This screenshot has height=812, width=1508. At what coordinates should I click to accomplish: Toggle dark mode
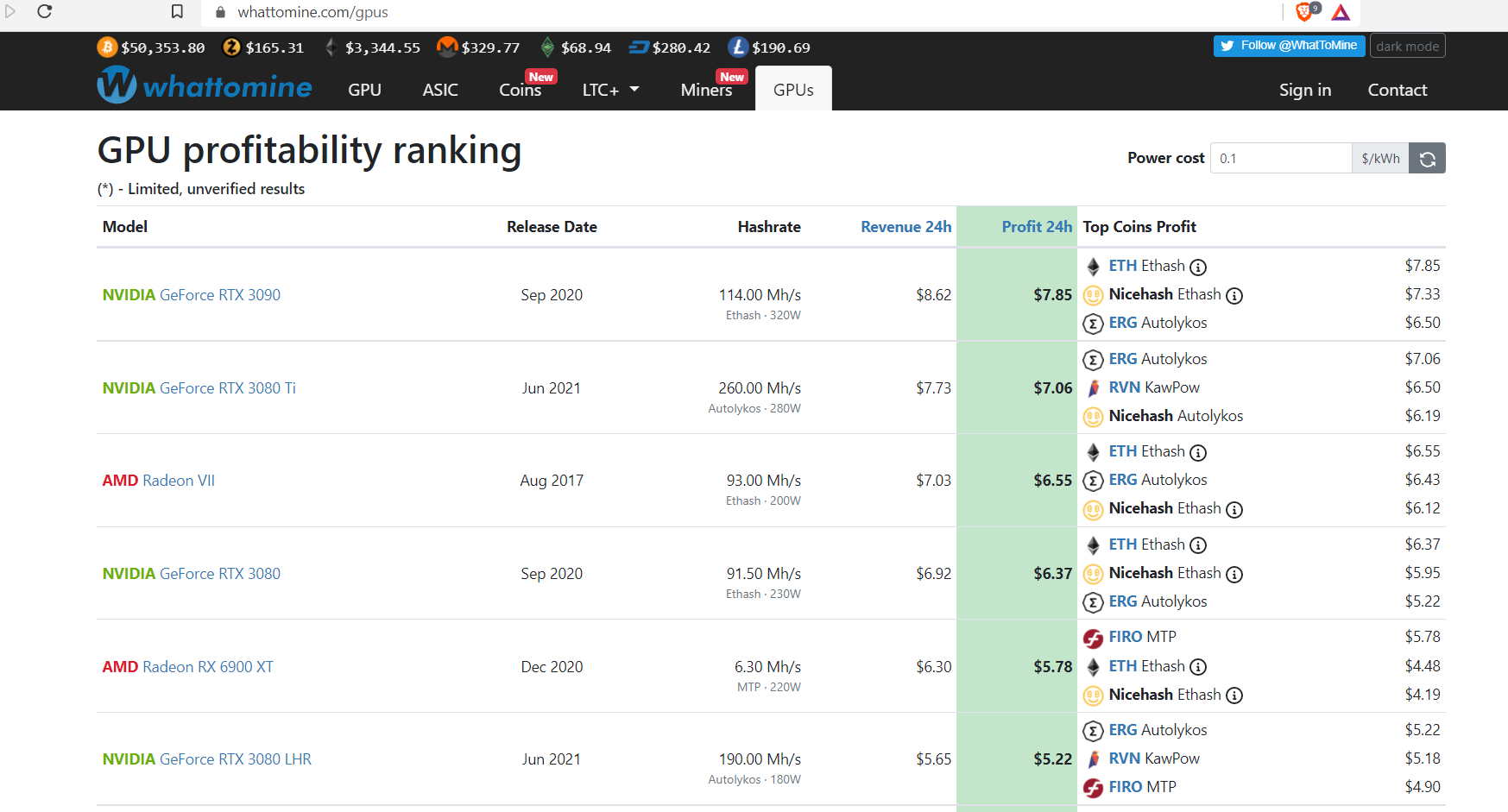click(x=1407, y=46)
